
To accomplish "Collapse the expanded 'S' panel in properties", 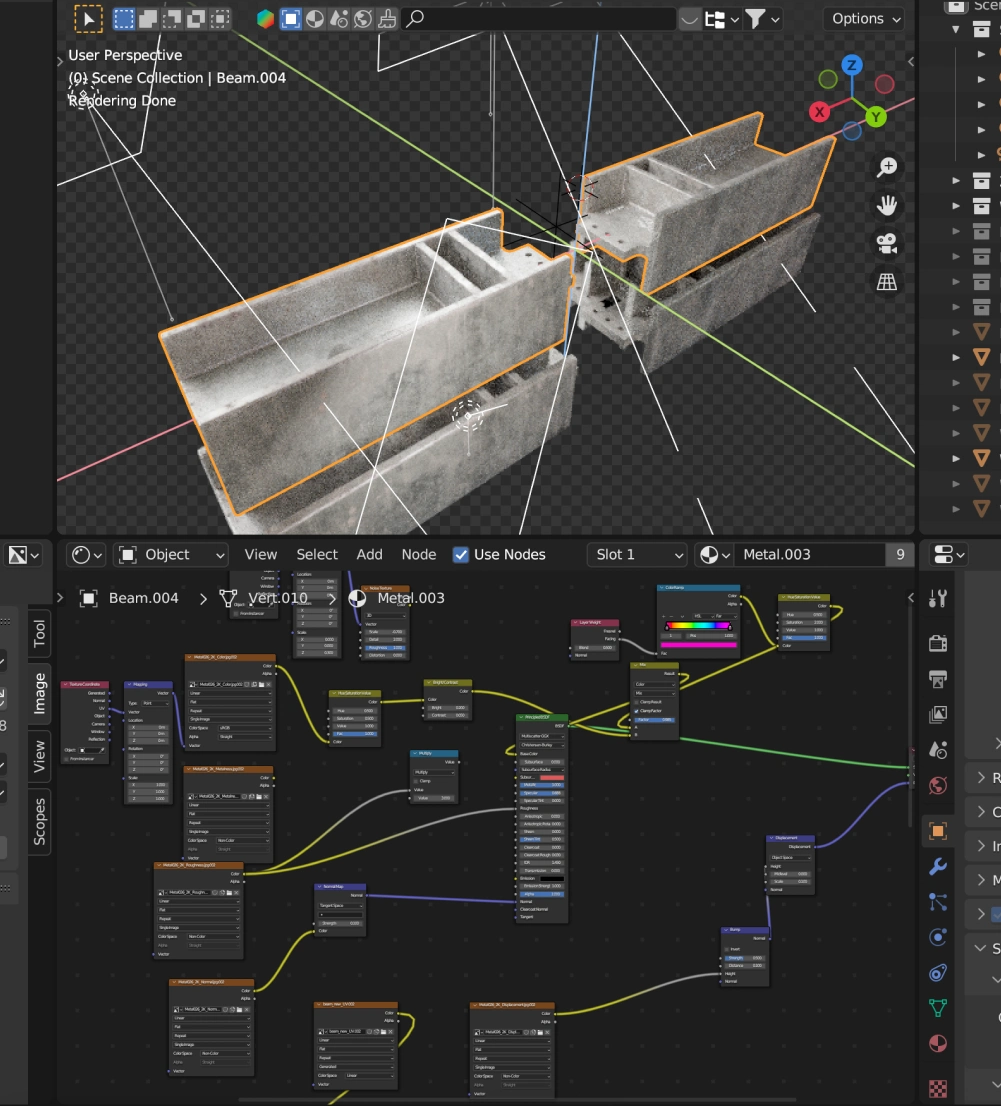I will 981,948.
